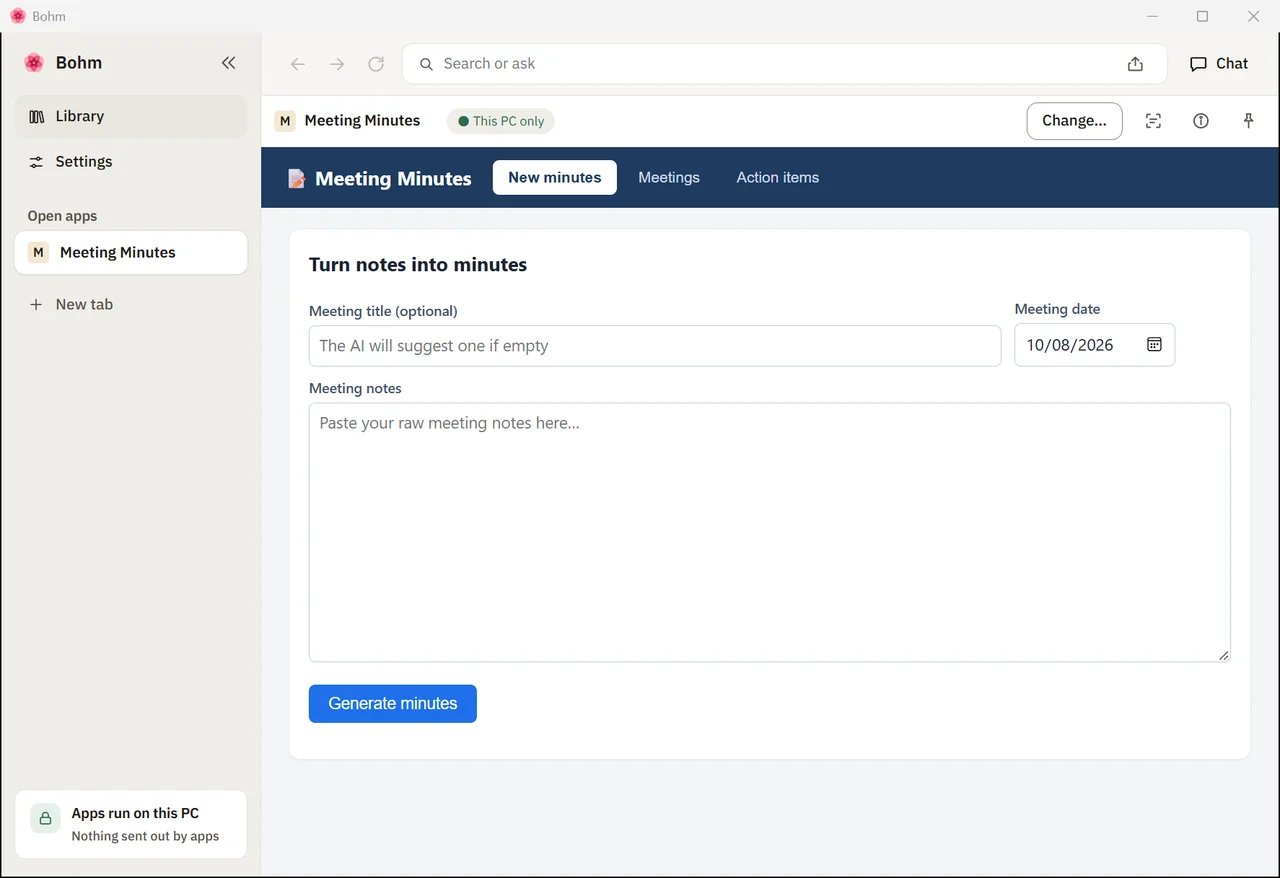
Task: Select Meeting Minutes under Open apps
Action: (x=131, y=253)
